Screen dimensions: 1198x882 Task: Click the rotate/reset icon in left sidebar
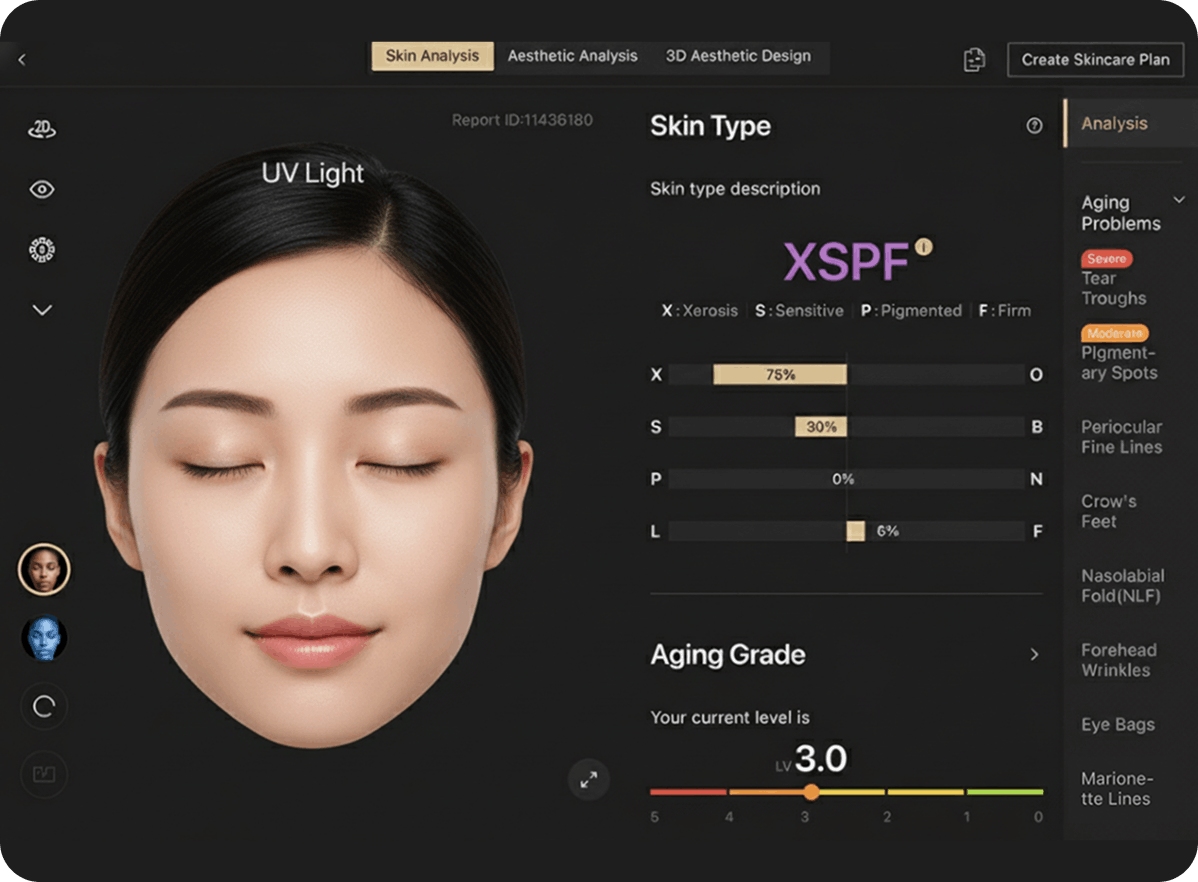(x=42, y=706)
